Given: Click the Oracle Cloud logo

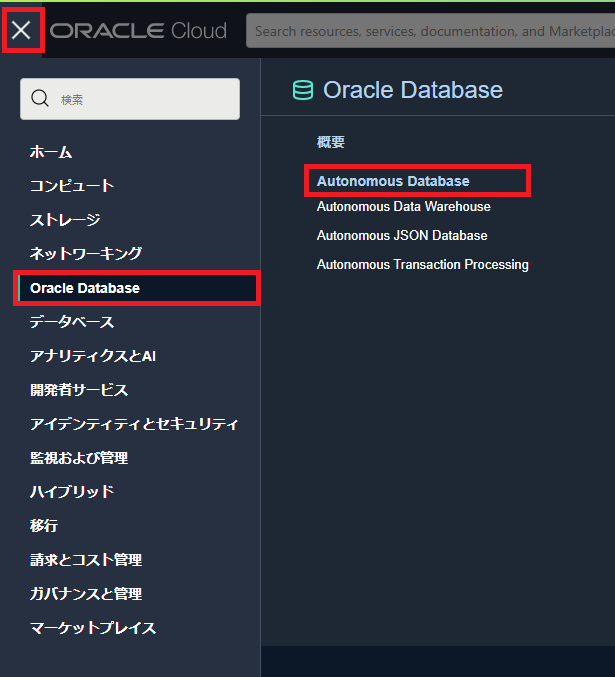Looking at the screenshot, I should point(138,31).
